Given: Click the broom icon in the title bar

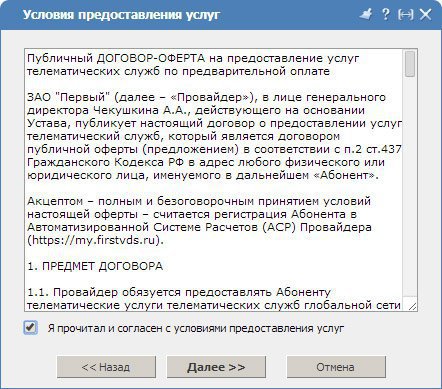Looking at the screenshot, I should point(366,14).
